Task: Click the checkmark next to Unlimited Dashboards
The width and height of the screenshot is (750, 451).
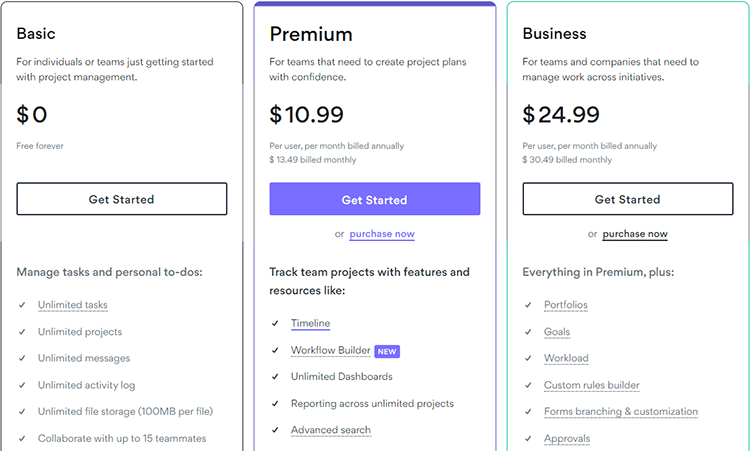Action: (x=275, y=376)
